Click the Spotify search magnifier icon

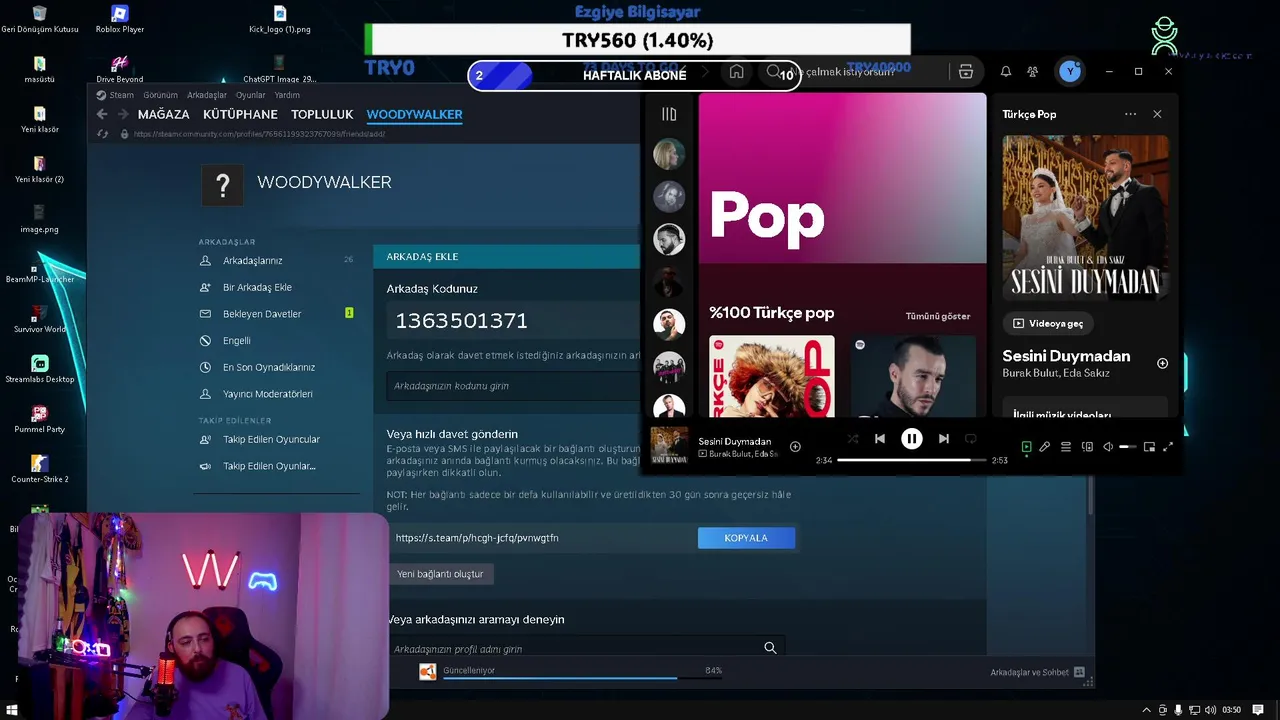click(773, 72)
